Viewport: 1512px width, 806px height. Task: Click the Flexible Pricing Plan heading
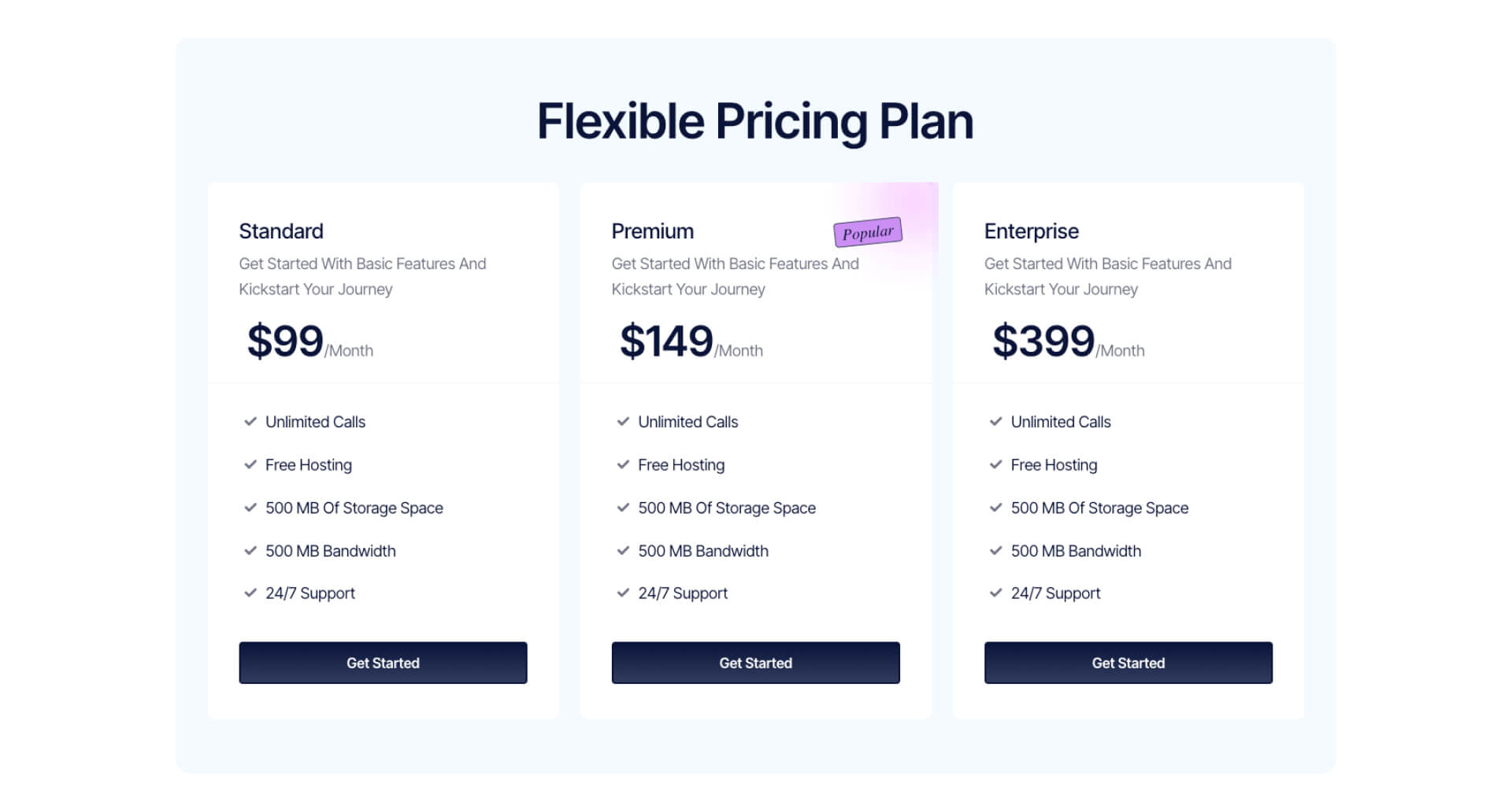[x=755, y=122]
